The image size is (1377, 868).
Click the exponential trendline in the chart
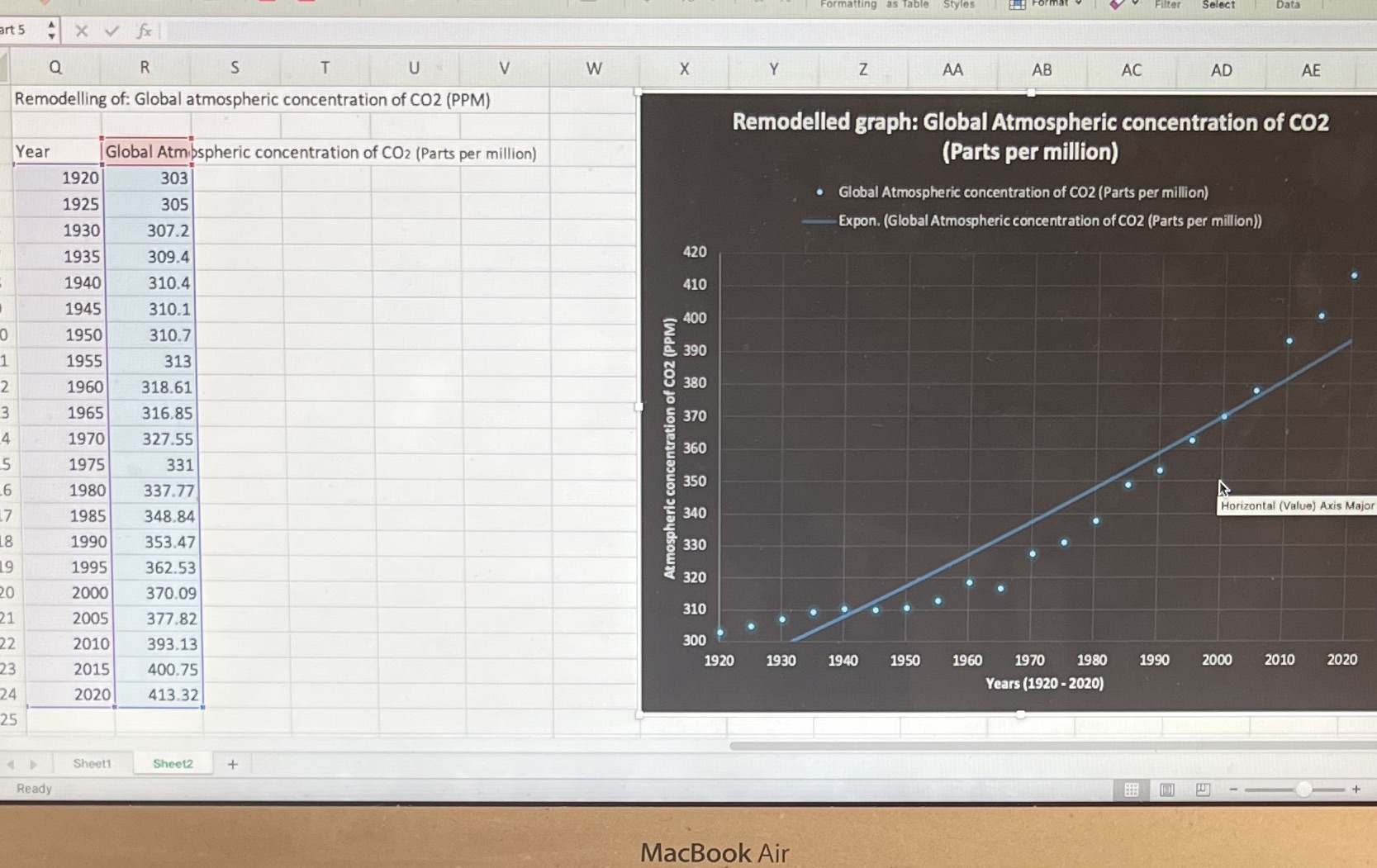click(1074, 500)
